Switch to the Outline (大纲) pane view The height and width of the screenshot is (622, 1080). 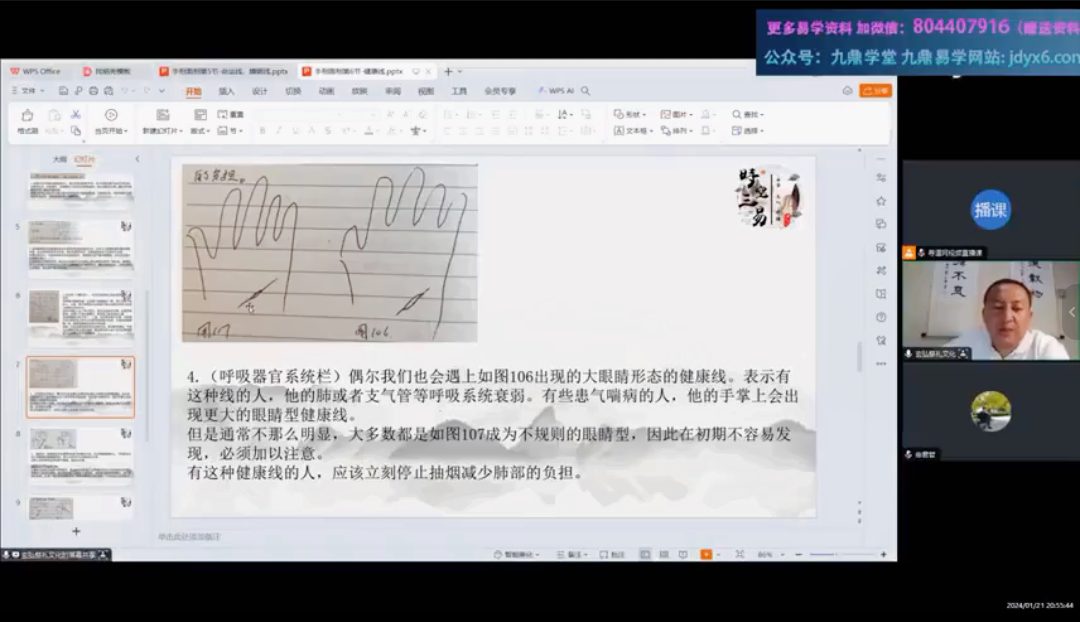[60, 159]
